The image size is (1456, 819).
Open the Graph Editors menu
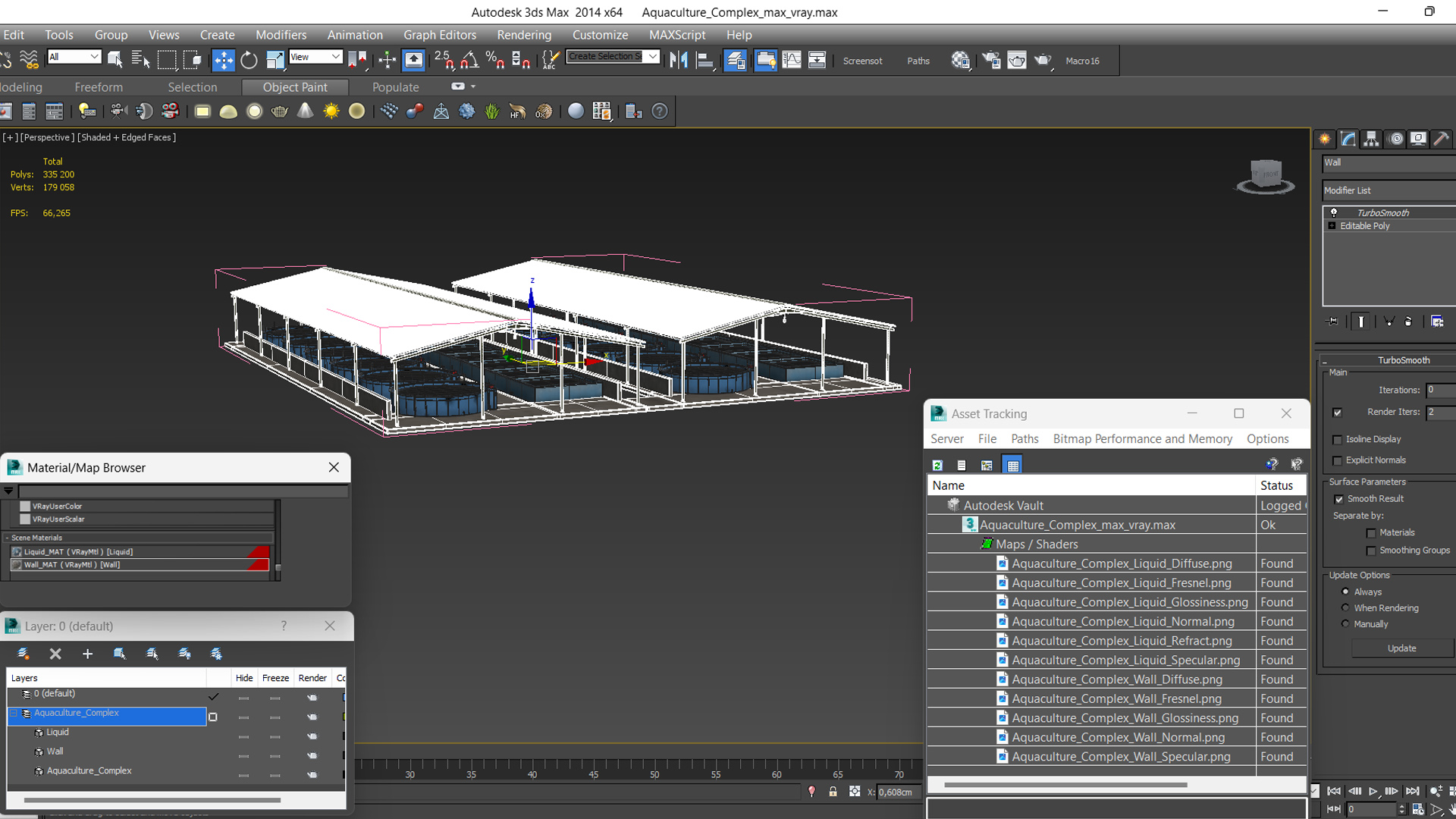point(440,35)
